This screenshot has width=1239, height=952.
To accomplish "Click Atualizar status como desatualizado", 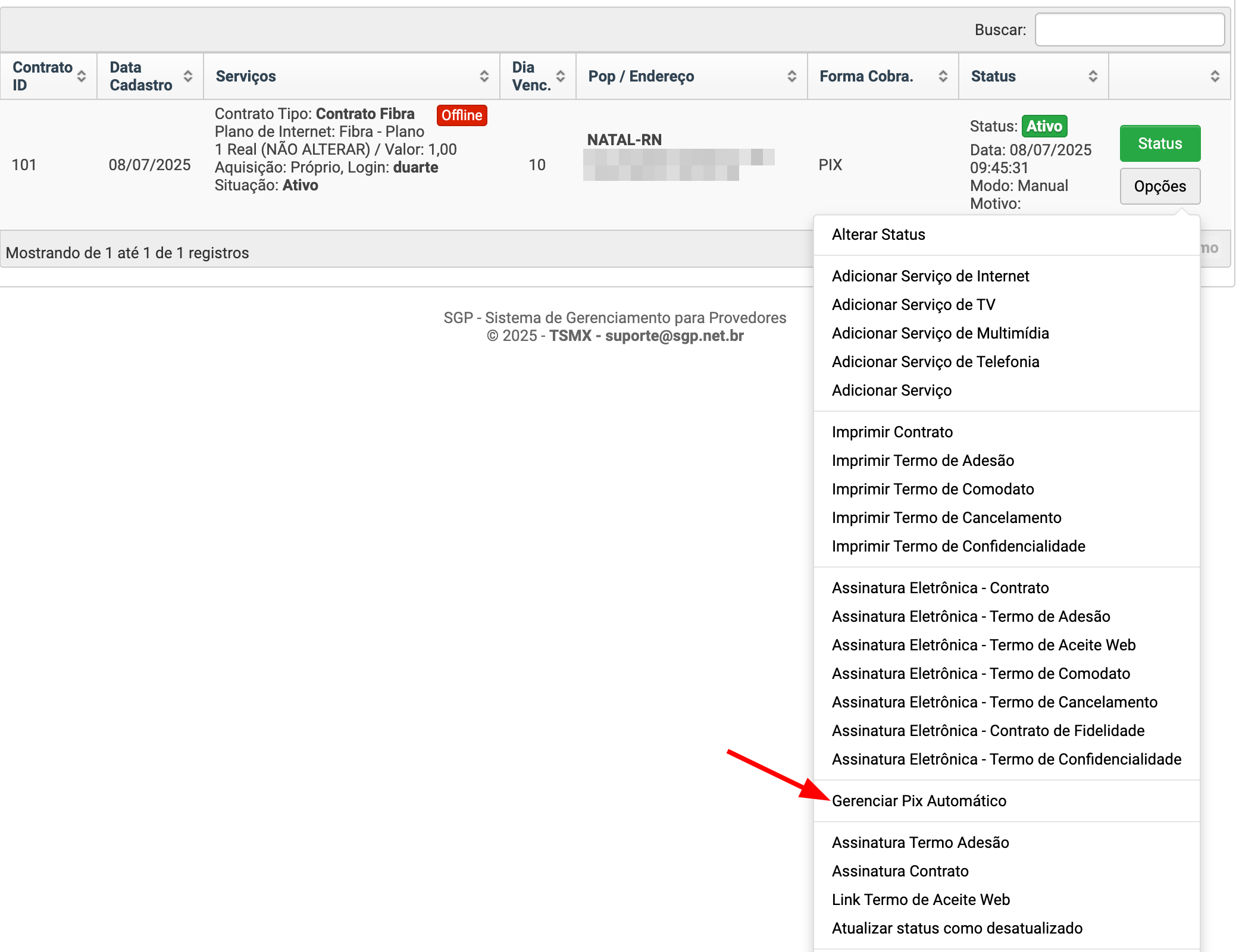I will click(x=956, y=928).
